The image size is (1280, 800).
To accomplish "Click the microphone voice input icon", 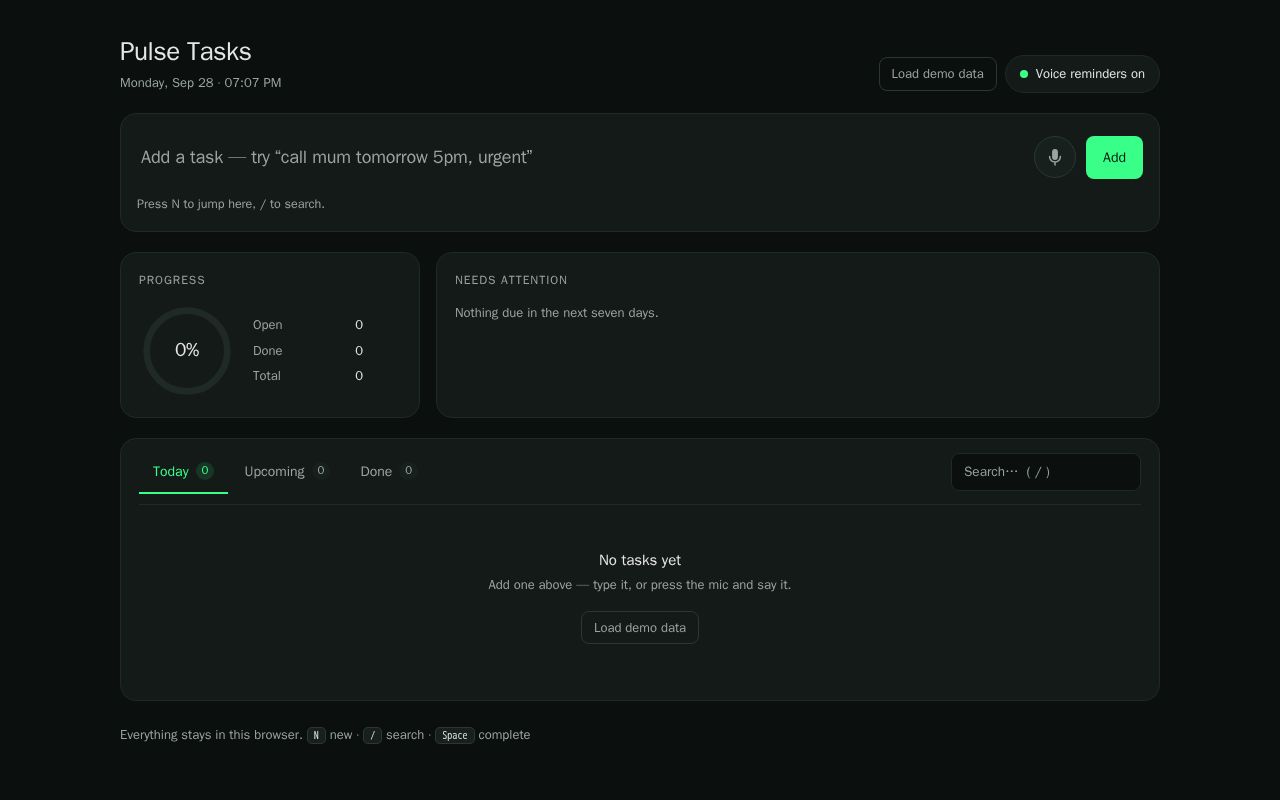I will coord(1054,157).
